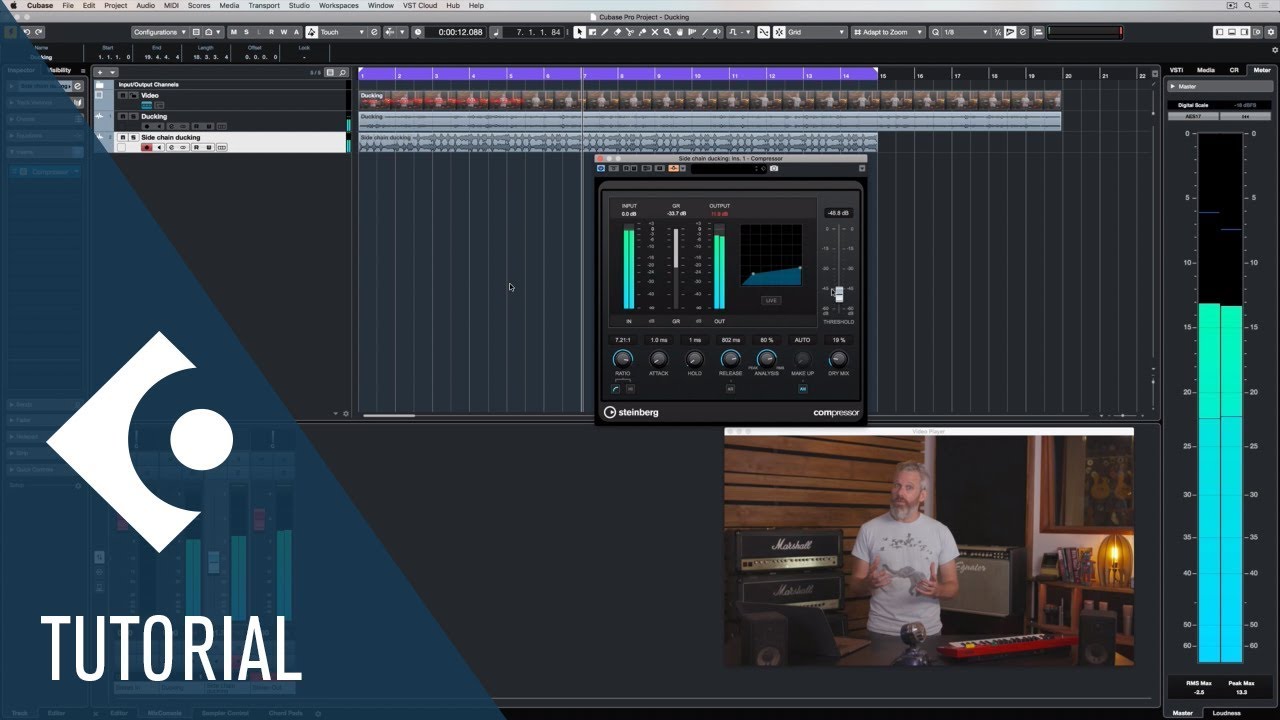Screen dimensions: 1280x720
Task: Open the Studio menu
Action: [x=299, y=5]
